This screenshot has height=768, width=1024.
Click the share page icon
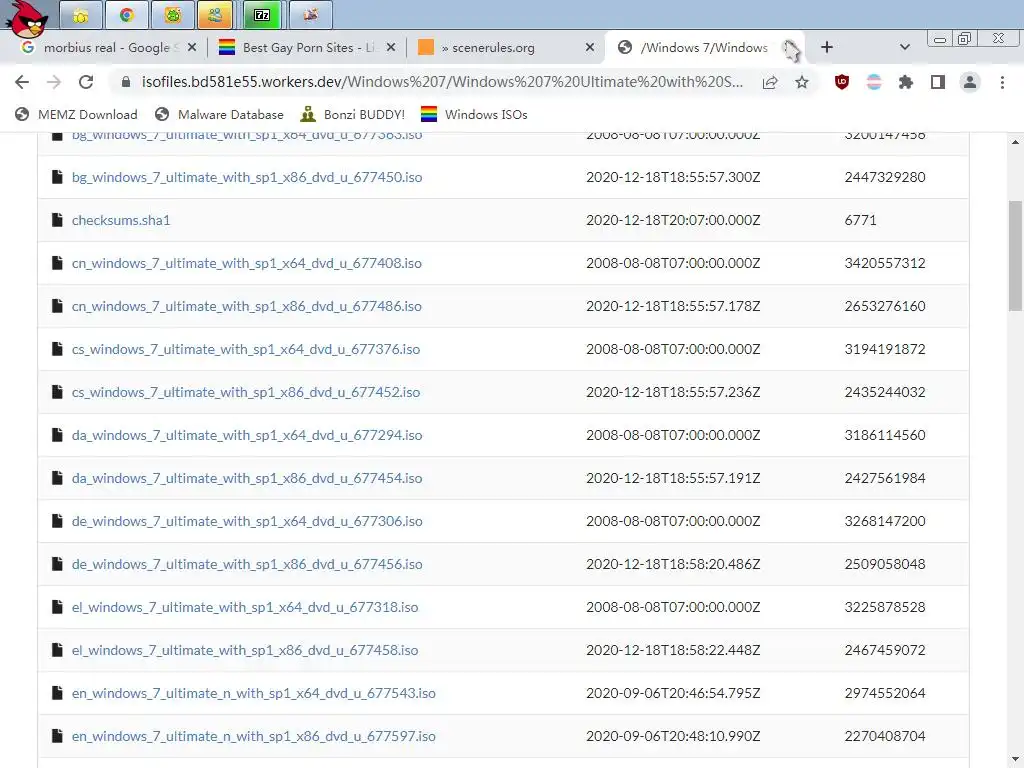770,82
